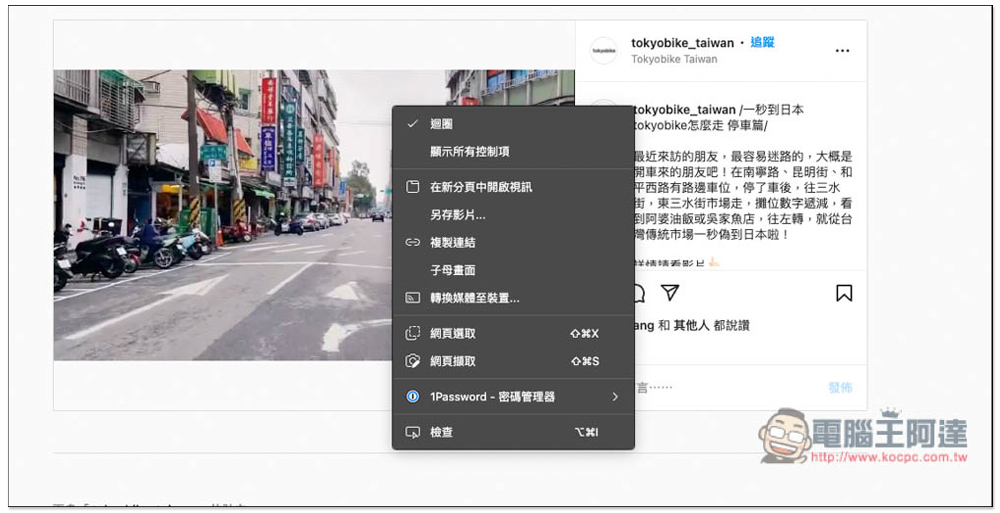1000x513 pixels.
Task: Enable 顯示所有控制項 show all controls
Action: tap(469, 152)
